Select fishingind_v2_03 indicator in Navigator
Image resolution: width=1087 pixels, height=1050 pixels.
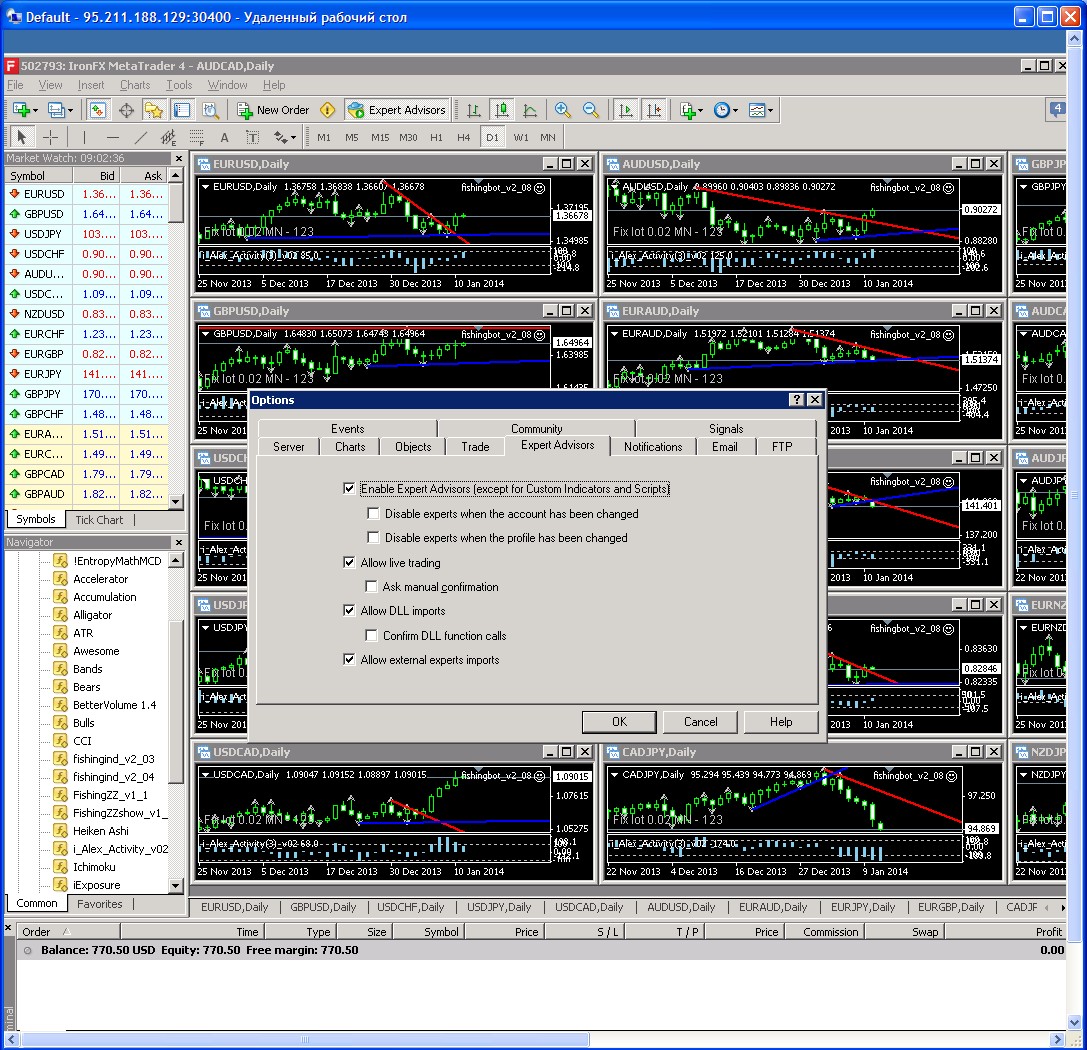pyautogui.click(x=113, y=759)
